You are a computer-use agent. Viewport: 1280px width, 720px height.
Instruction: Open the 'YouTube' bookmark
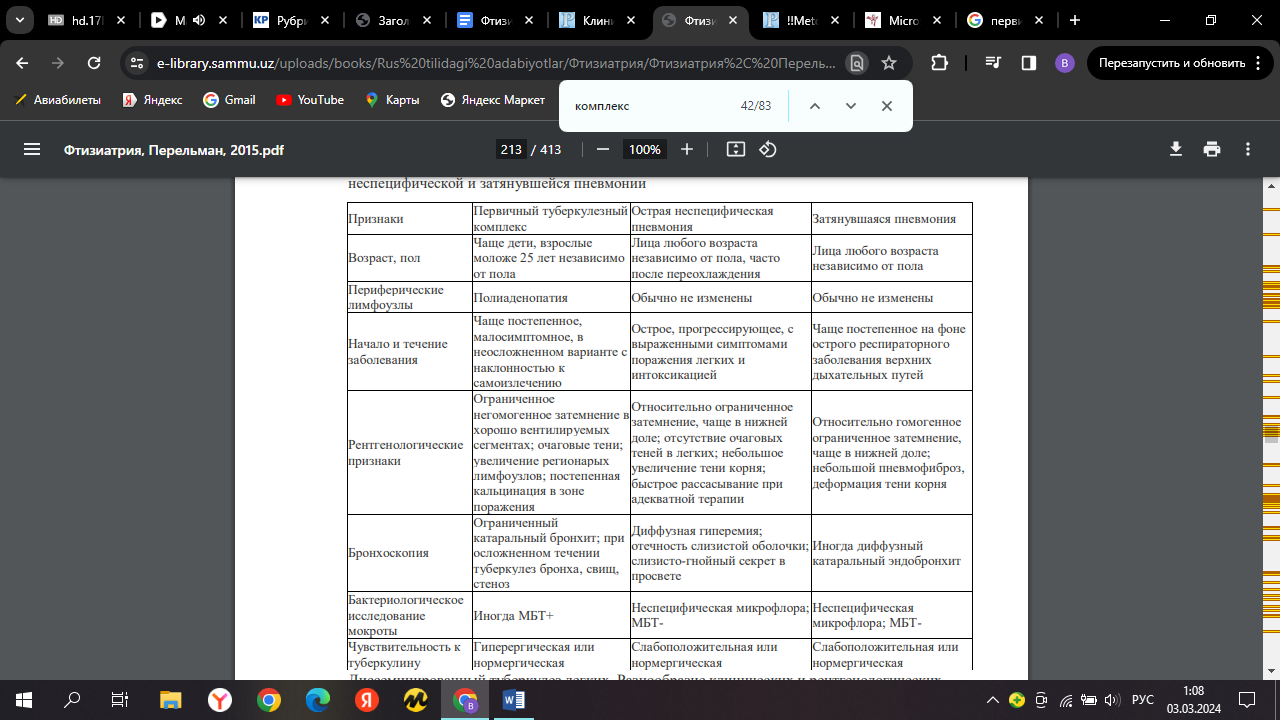click(x=309, y=100)
